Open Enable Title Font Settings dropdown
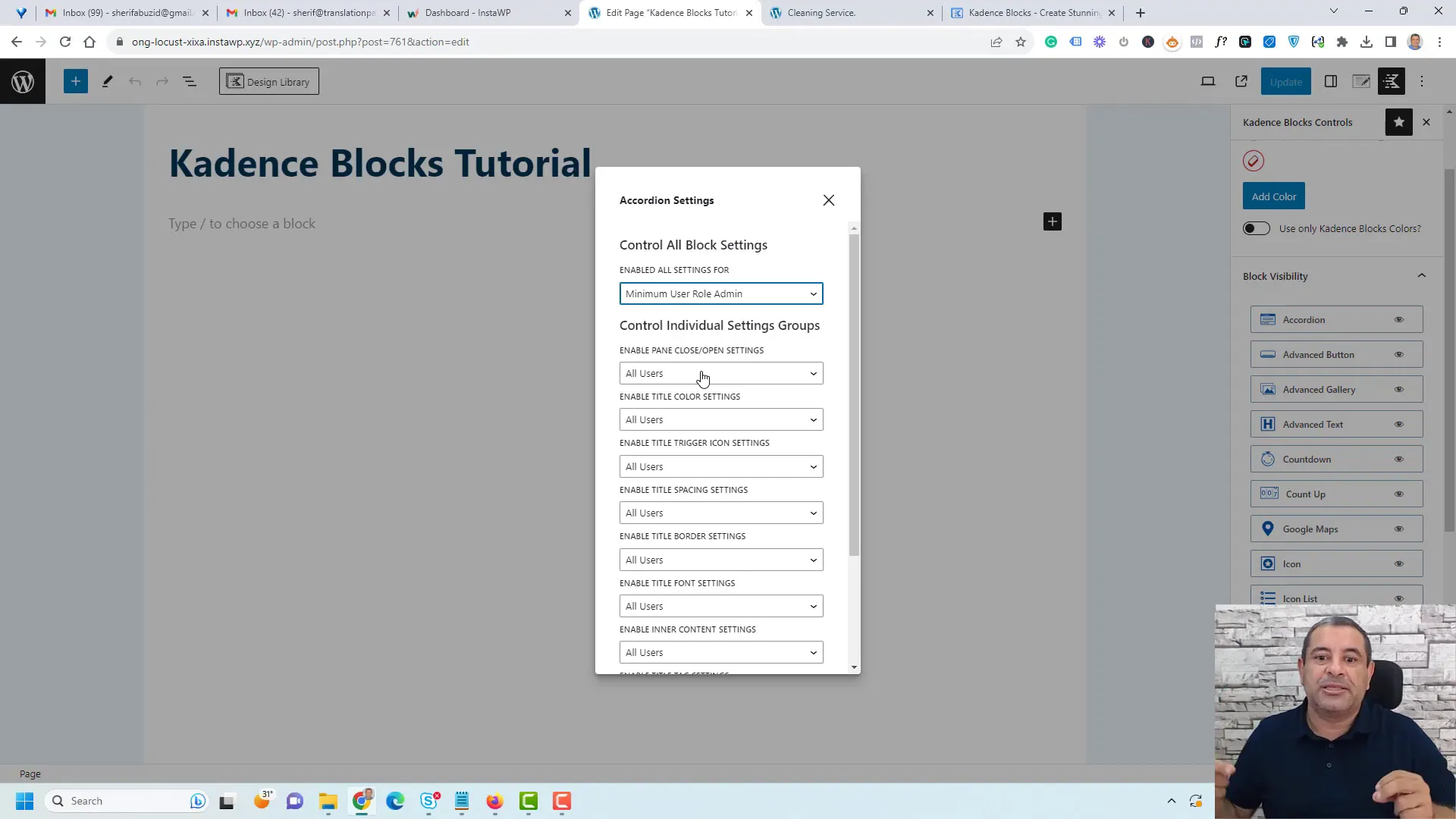Screen dimensions: 1456x819 click(x=721, y=606)
